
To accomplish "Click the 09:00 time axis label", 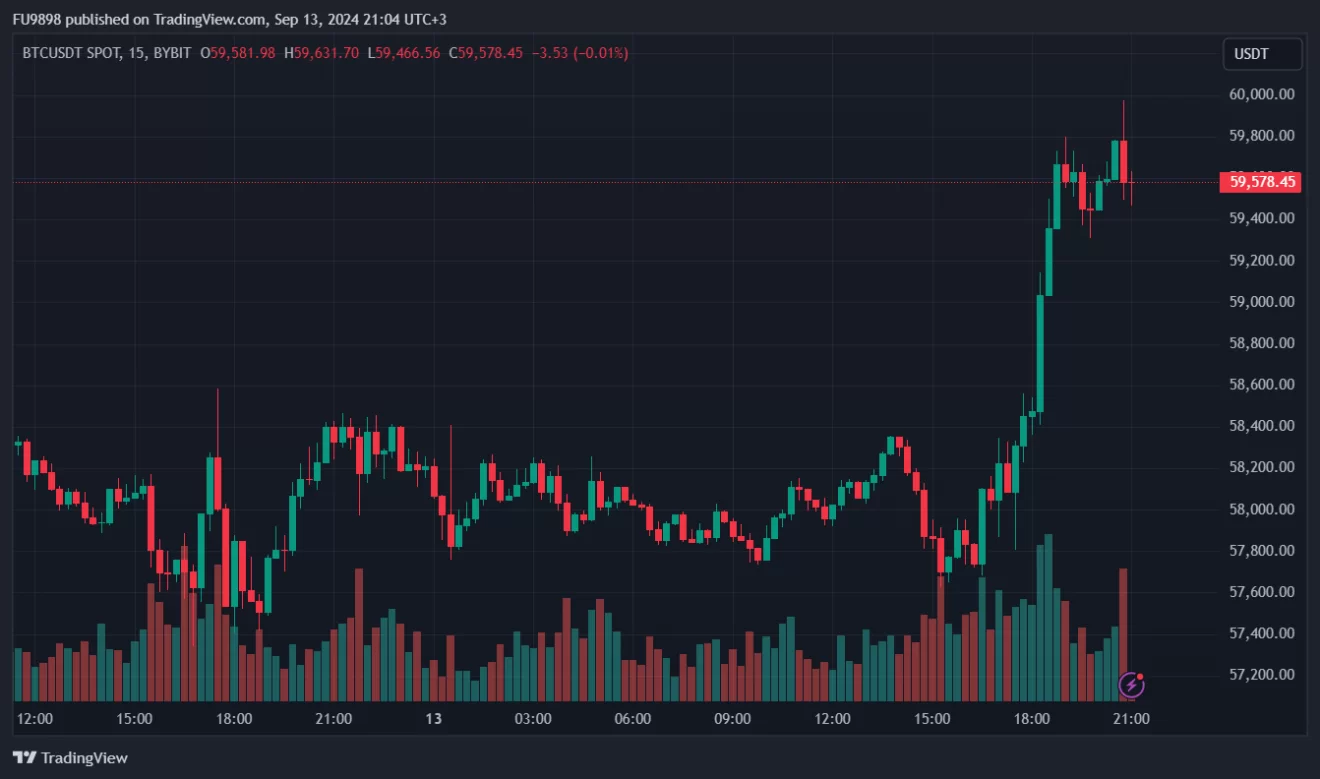I will tap(732, 718).
